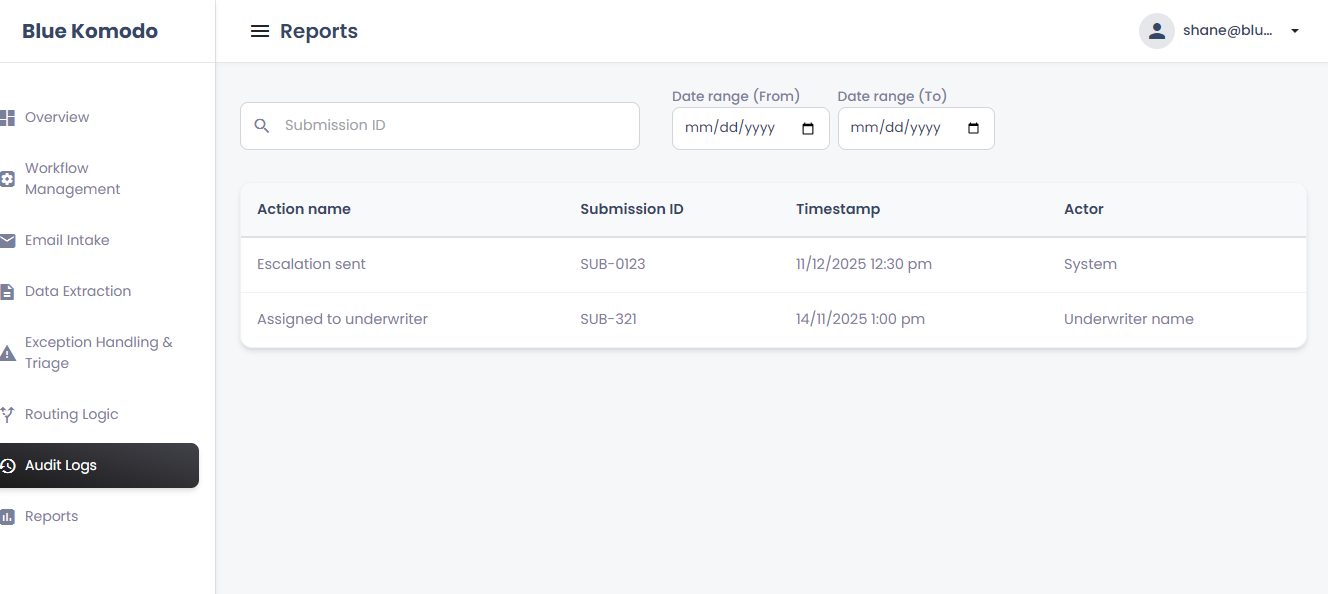Screen dimensions: 1328x594
Task: Click the hamburger menu icon
Action: click(x=260, y=31)
